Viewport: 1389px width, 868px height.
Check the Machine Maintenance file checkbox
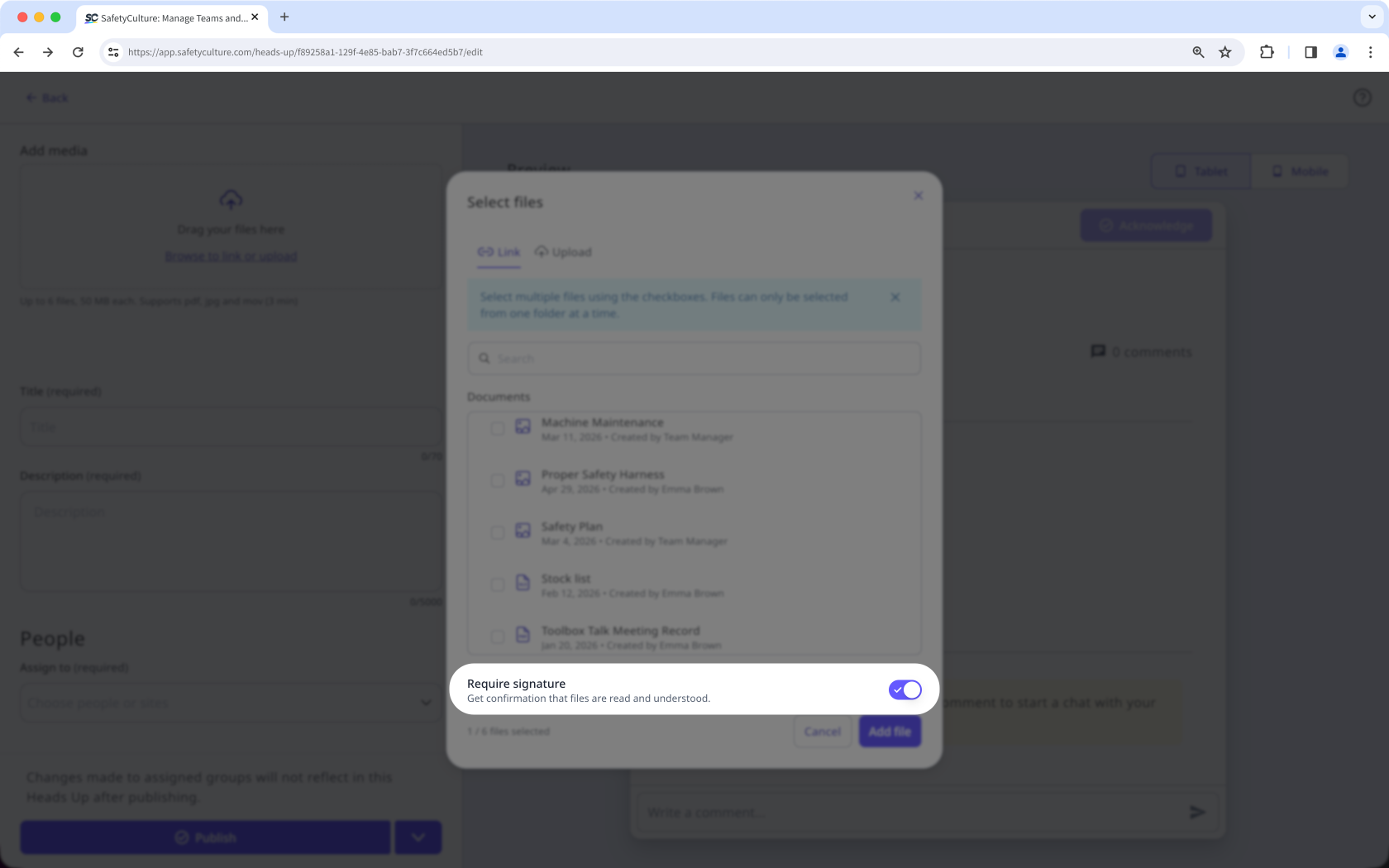(x=497, y=428)
